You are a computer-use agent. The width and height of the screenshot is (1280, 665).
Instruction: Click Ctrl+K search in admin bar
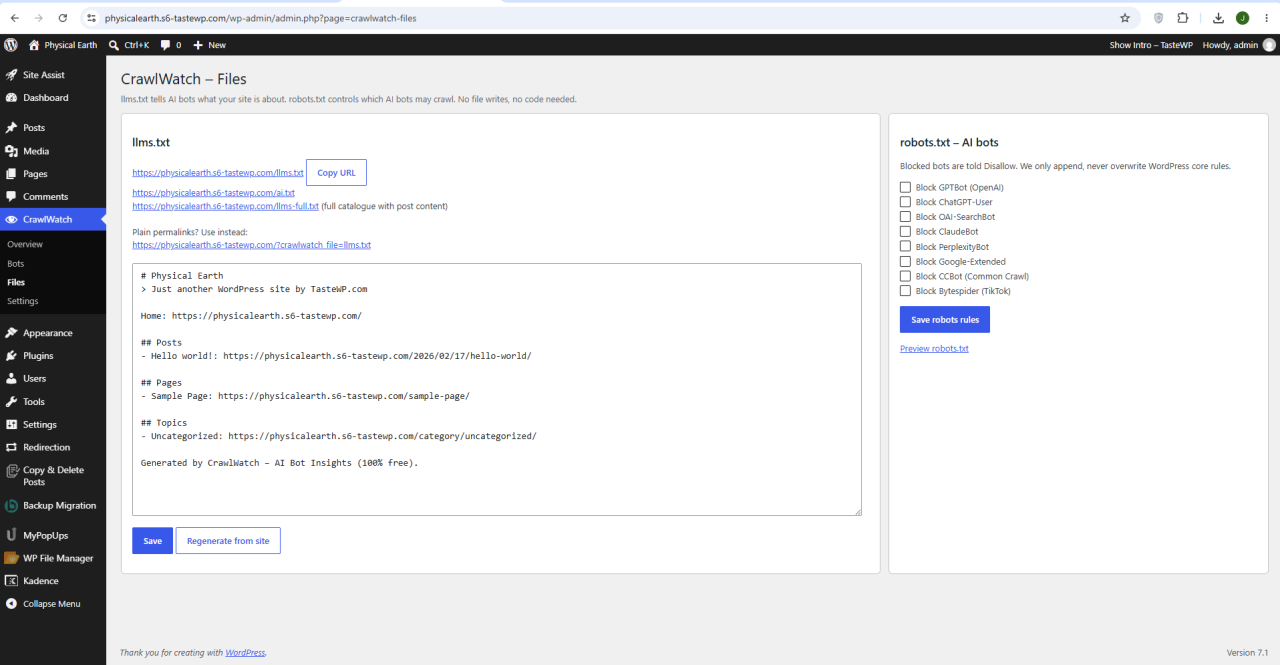128,45
